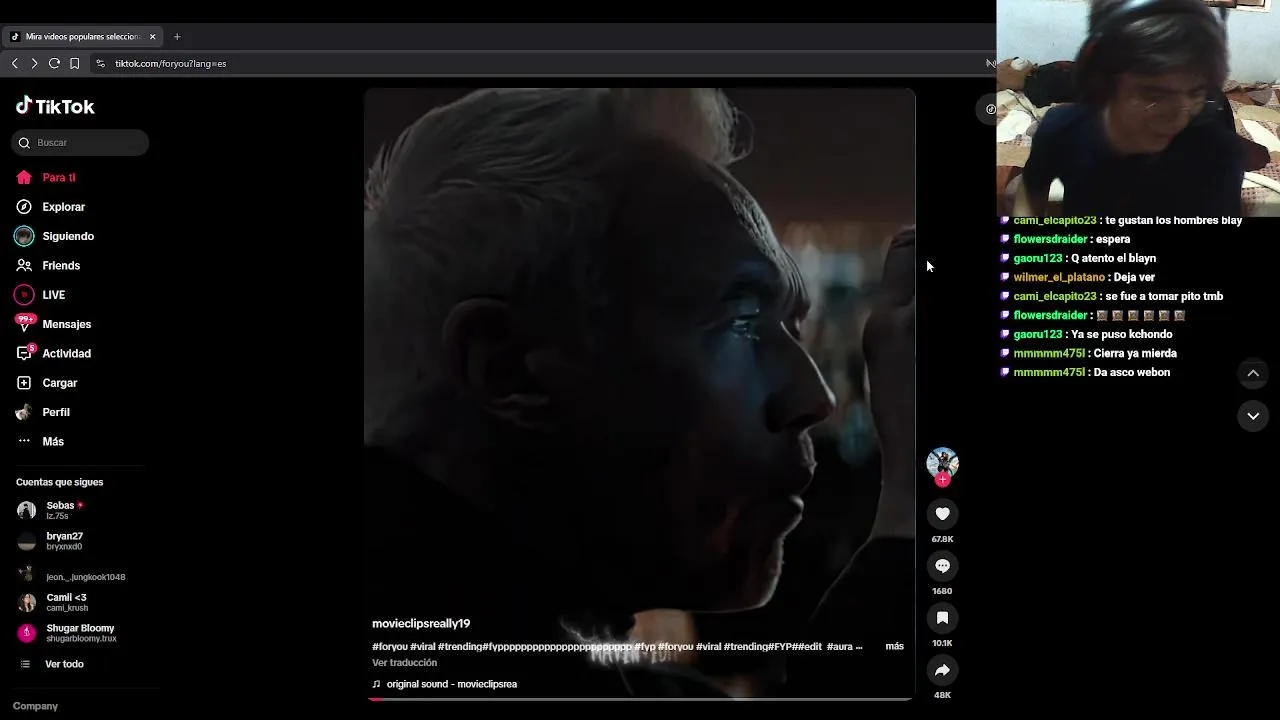Click chat user flowersdraider 'espera'
Viewport: 1280px width, 720px height.
click(x=1050, y=240)
